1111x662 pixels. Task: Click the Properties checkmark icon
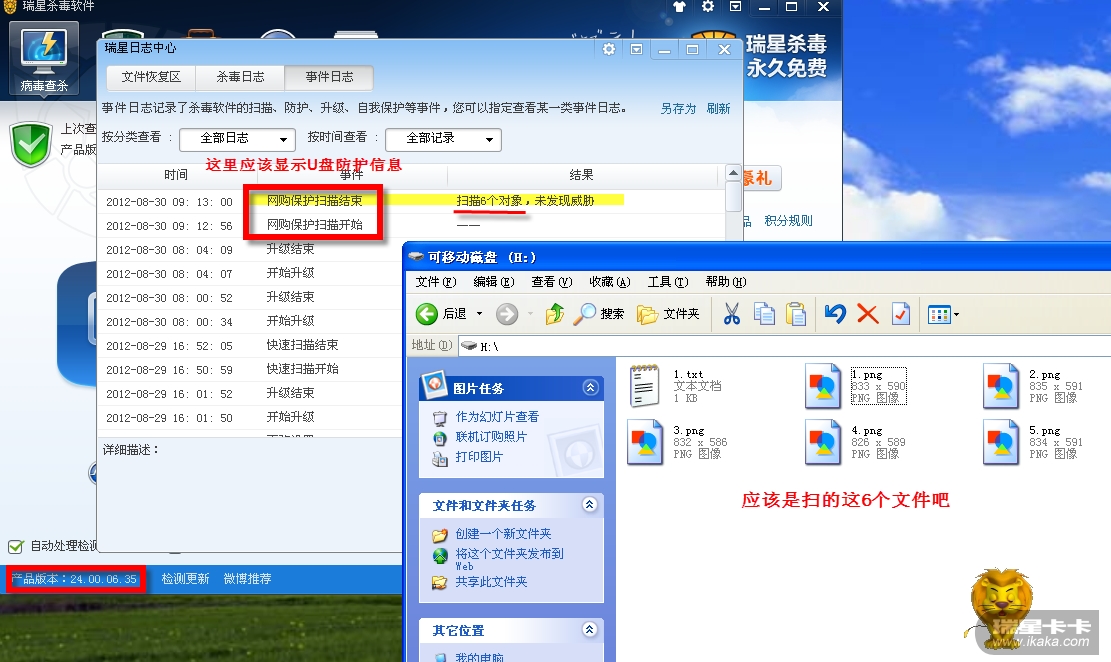[x=901, y=313]
